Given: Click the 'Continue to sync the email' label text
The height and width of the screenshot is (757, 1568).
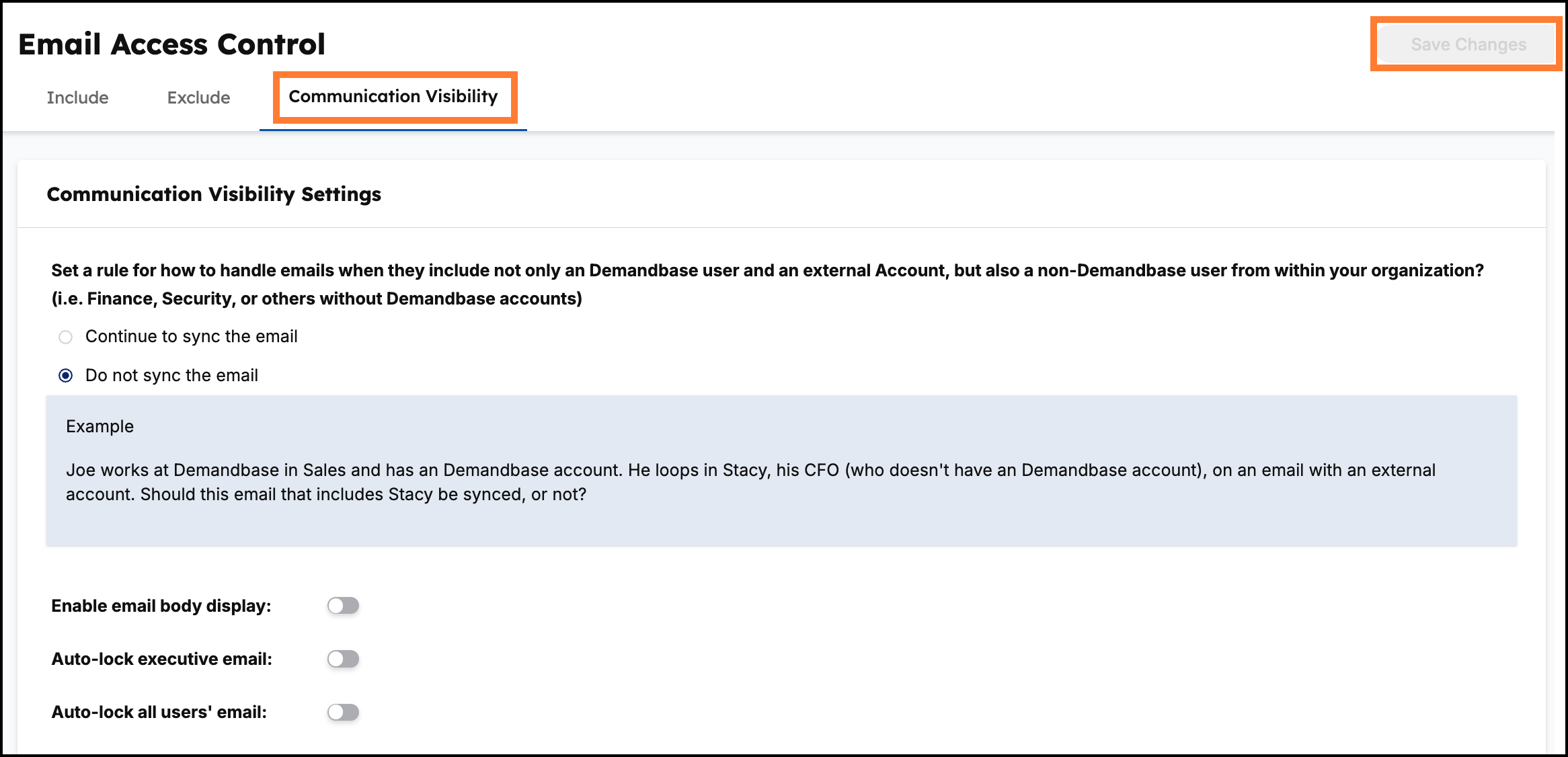Looking at the screenshot, I should 191,336.
